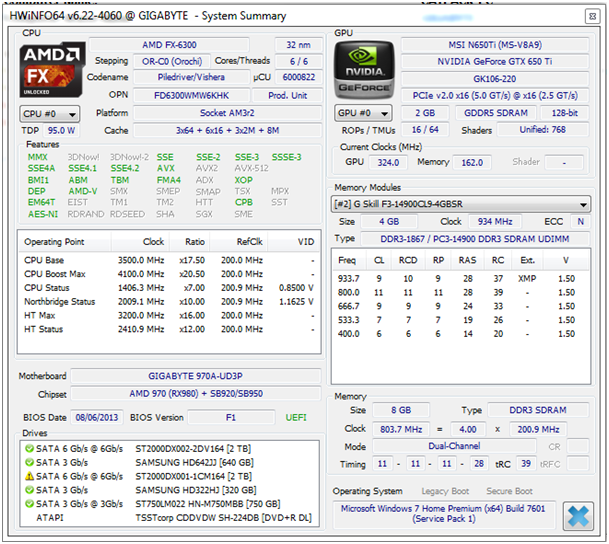Click the DDR3-1867 / PC3-14900 type field
Viewport: 609px width, 544px height.
tap(475, 239)
